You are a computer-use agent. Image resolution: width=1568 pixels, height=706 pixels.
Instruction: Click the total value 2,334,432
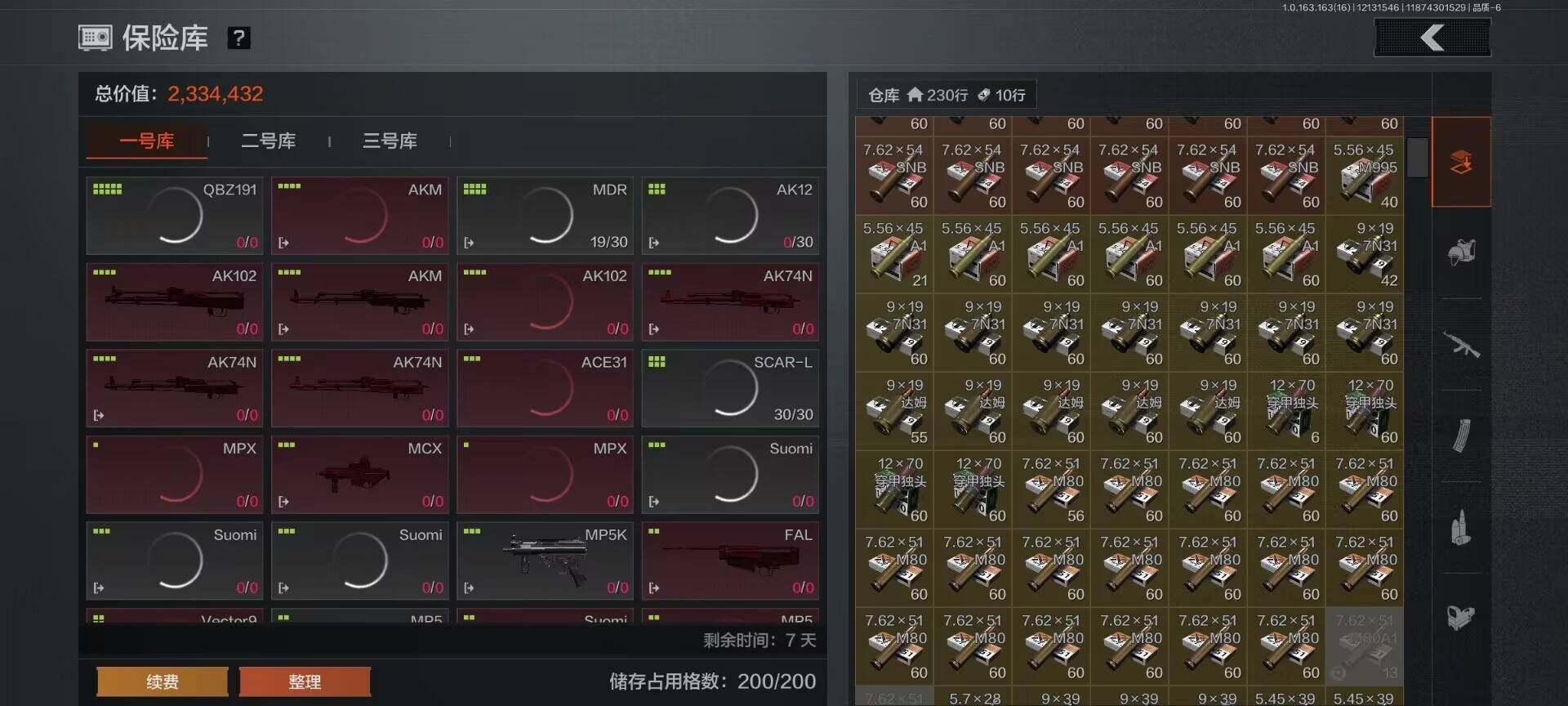(216, 94)
